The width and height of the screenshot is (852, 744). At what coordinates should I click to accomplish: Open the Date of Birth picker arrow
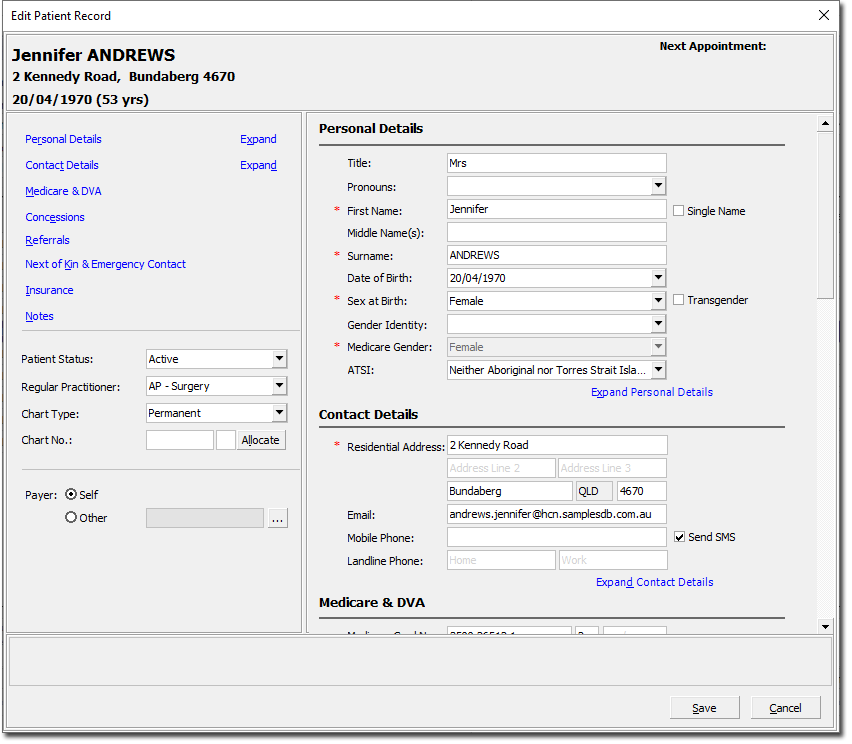click(x=658, y=278)
